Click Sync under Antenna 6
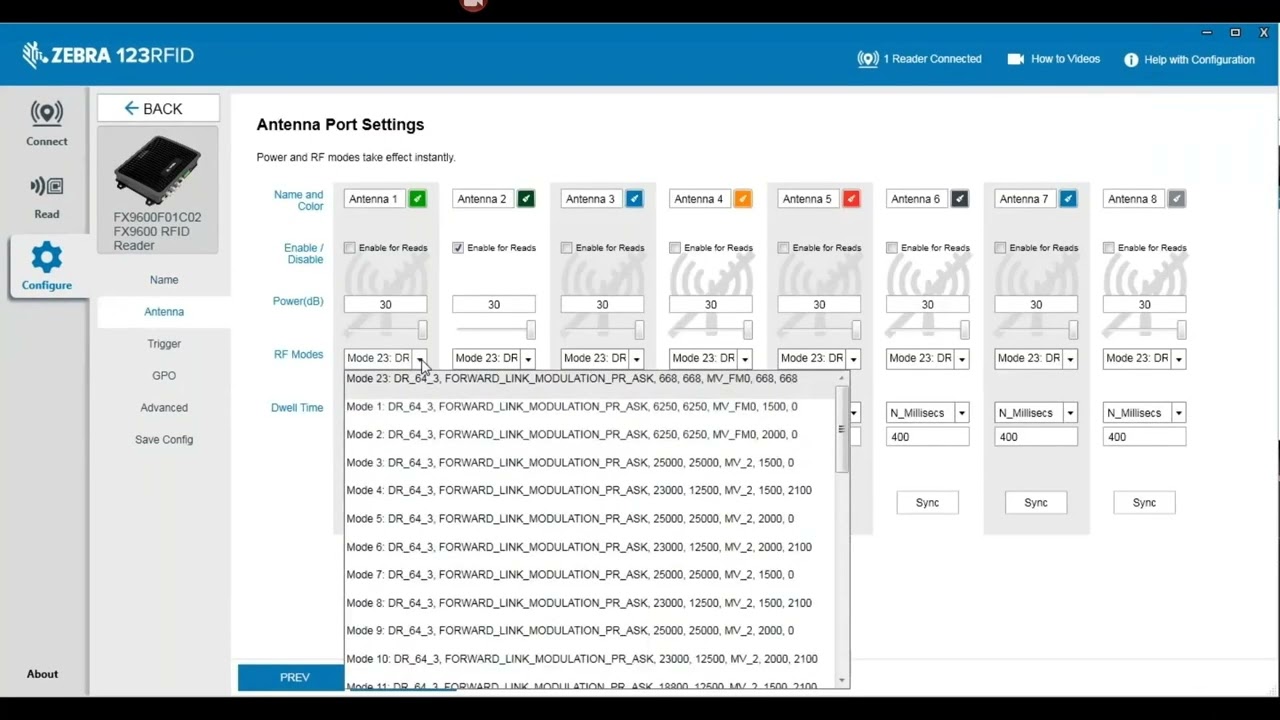The image size is (1280, 720). (x=927, y=503)
